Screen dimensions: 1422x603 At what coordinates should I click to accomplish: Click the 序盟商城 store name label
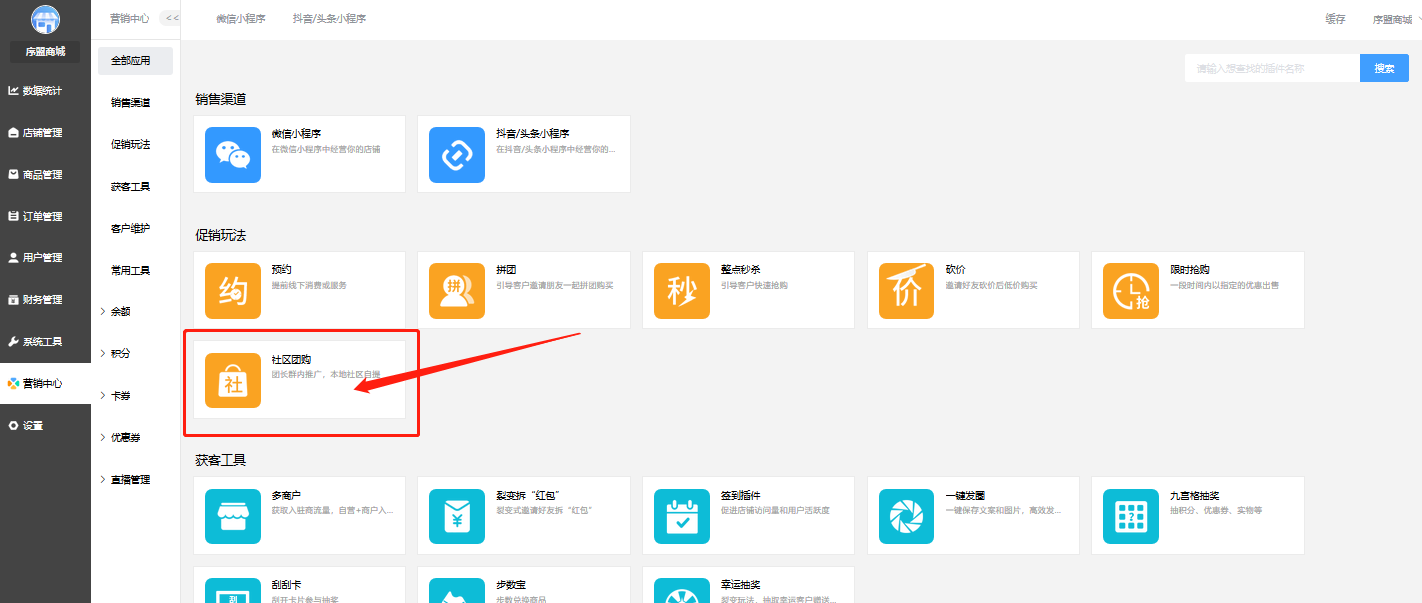(x=45, y=51)
